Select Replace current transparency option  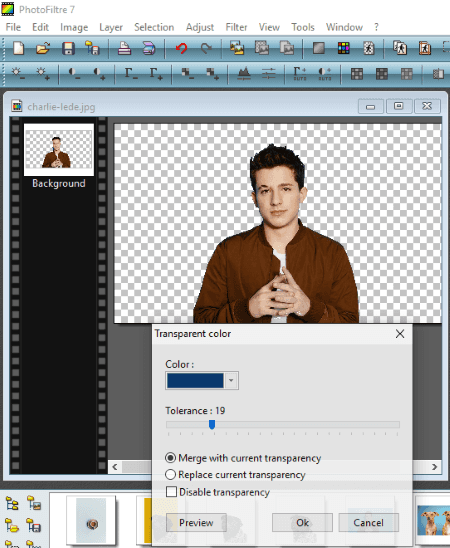235,475
